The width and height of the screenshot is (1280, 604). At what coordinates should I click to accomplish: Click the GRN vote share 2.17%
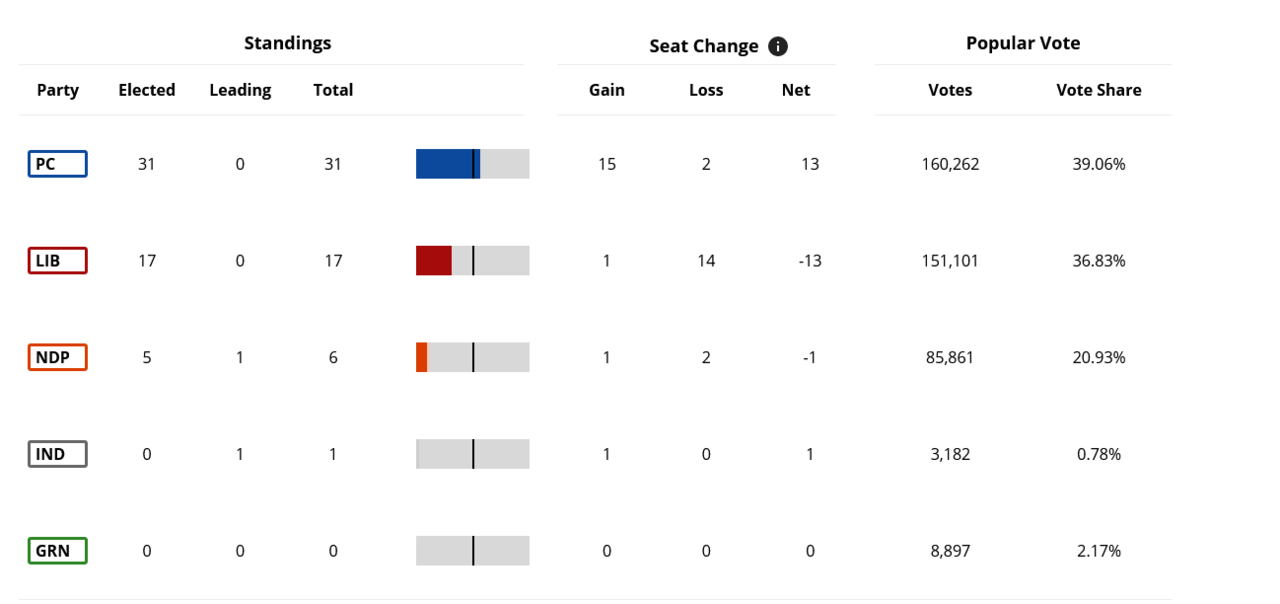click(1098, 551)
